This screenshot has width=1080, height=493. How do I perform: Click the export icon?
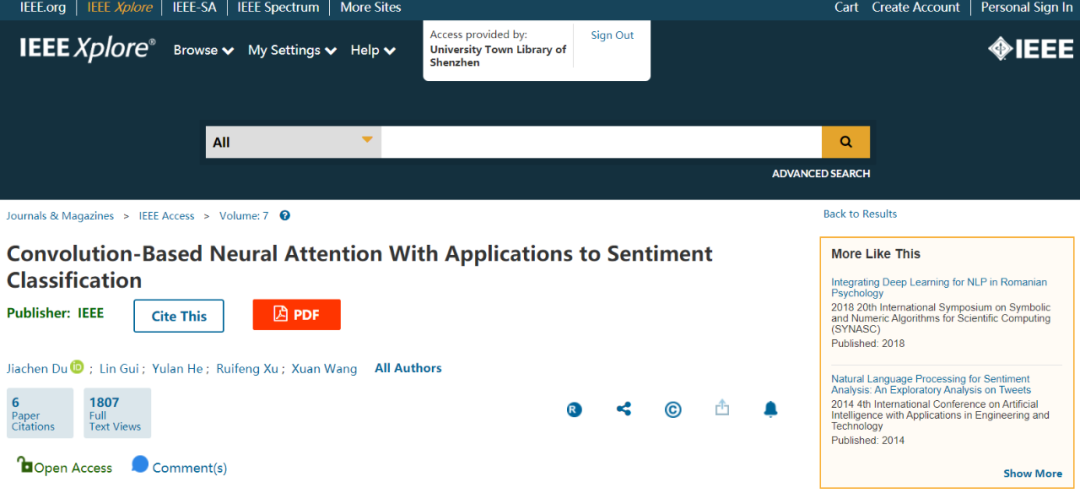click(x=722, y=408)
